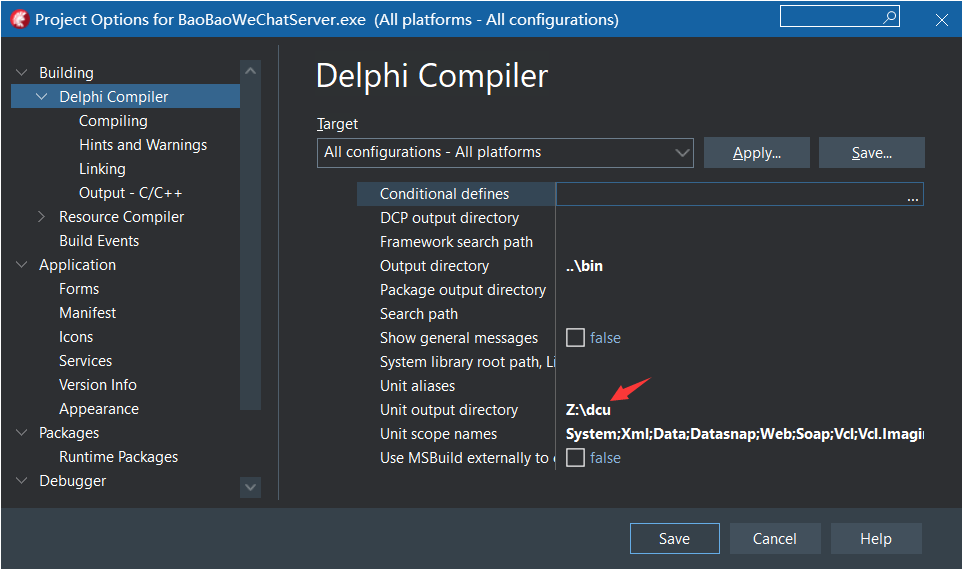Click the Apply... button
The height and width of the screenshot is (570, 963).
(x=756, y=153)
